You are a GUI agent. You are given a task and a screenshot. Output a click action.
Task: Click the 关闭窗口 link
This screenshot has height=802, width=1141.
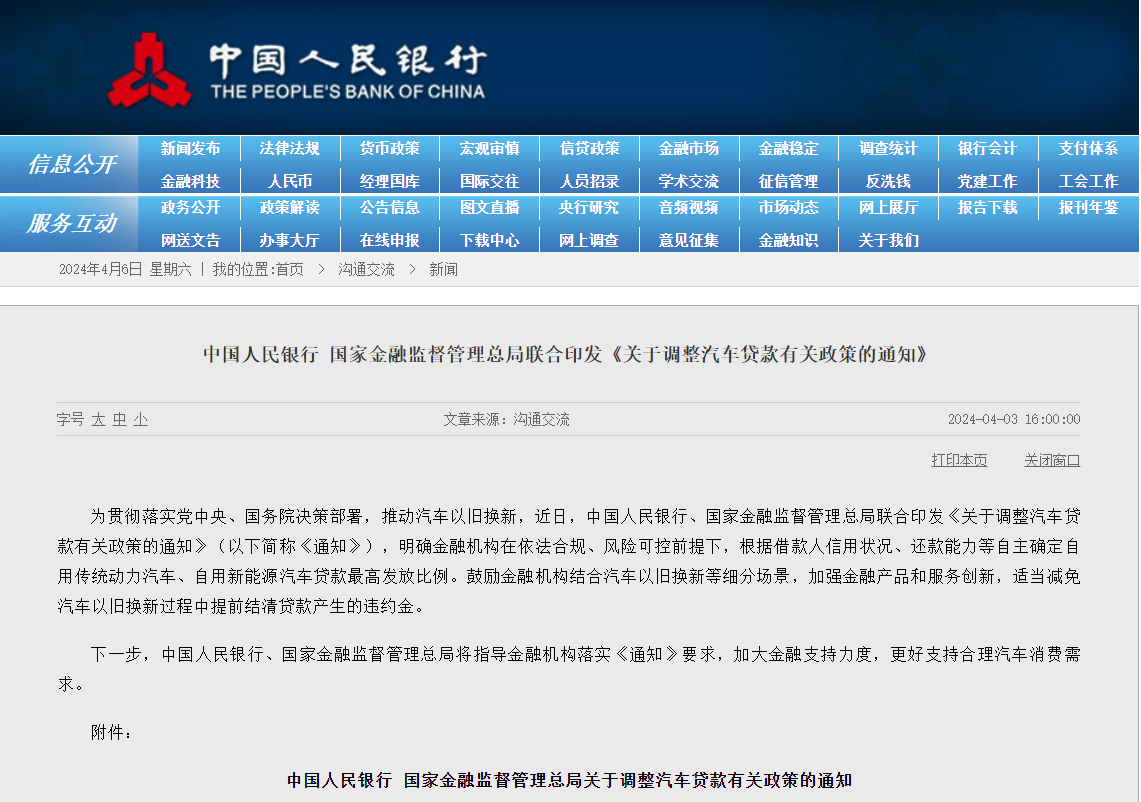tap(1052, 460)
